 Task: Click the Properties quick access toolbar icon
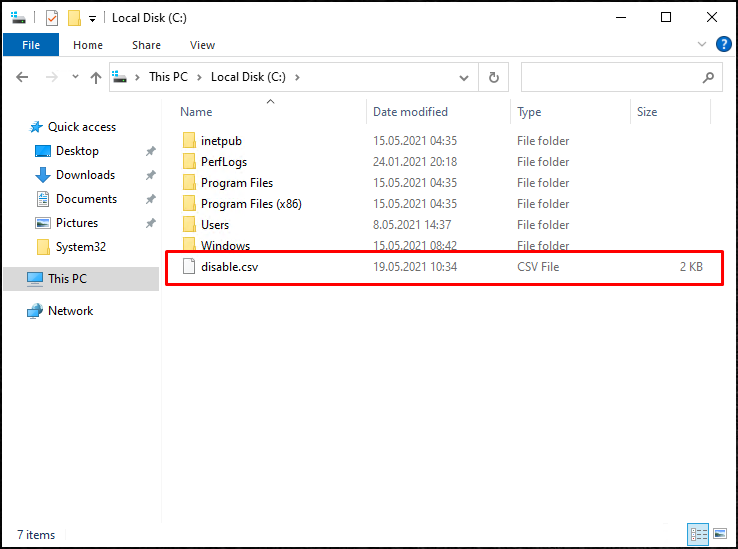[52, 18]
